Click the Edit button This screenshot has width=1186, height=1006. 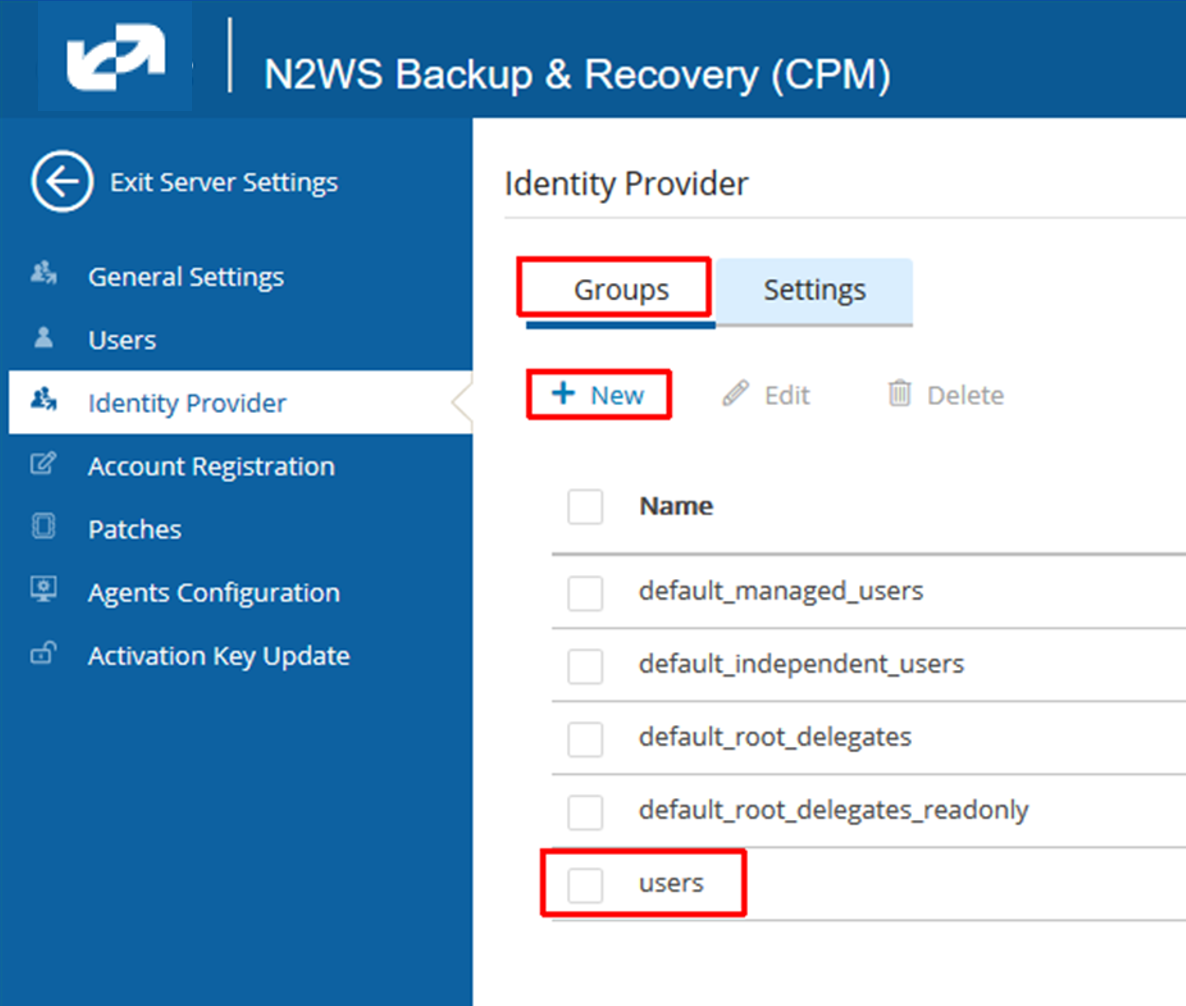click(766, 395)
